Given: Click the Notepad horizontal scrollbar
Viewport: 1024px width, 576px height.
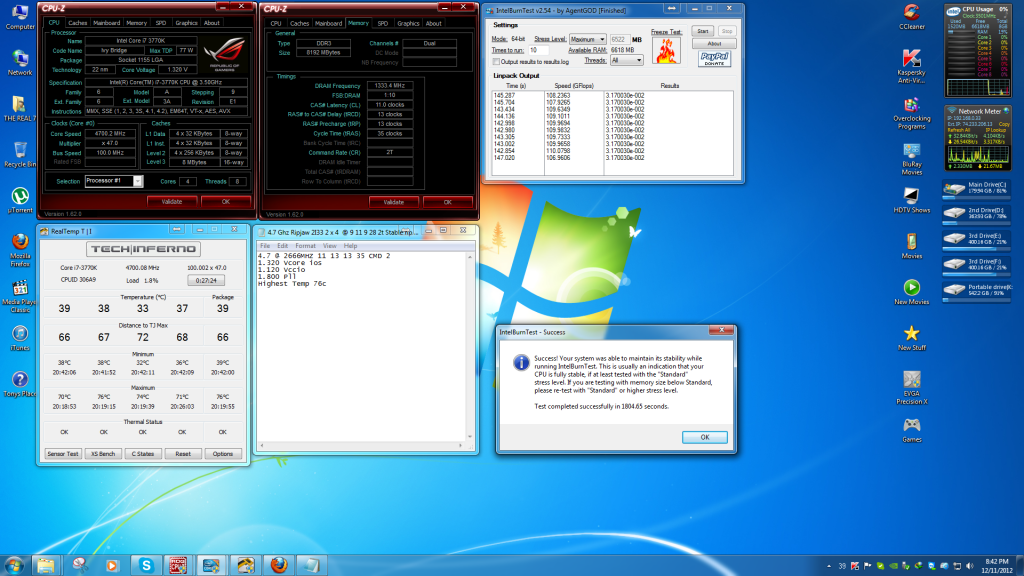Looking at the screenshot, I should pyautogui.click(x=361, y=445).
